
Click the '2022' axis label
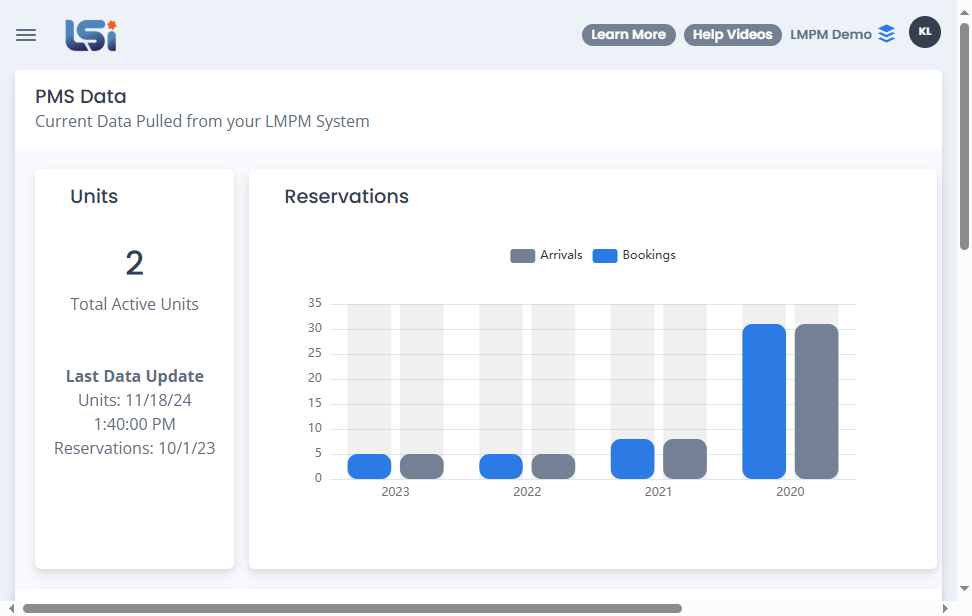click(x=527, y=492)
